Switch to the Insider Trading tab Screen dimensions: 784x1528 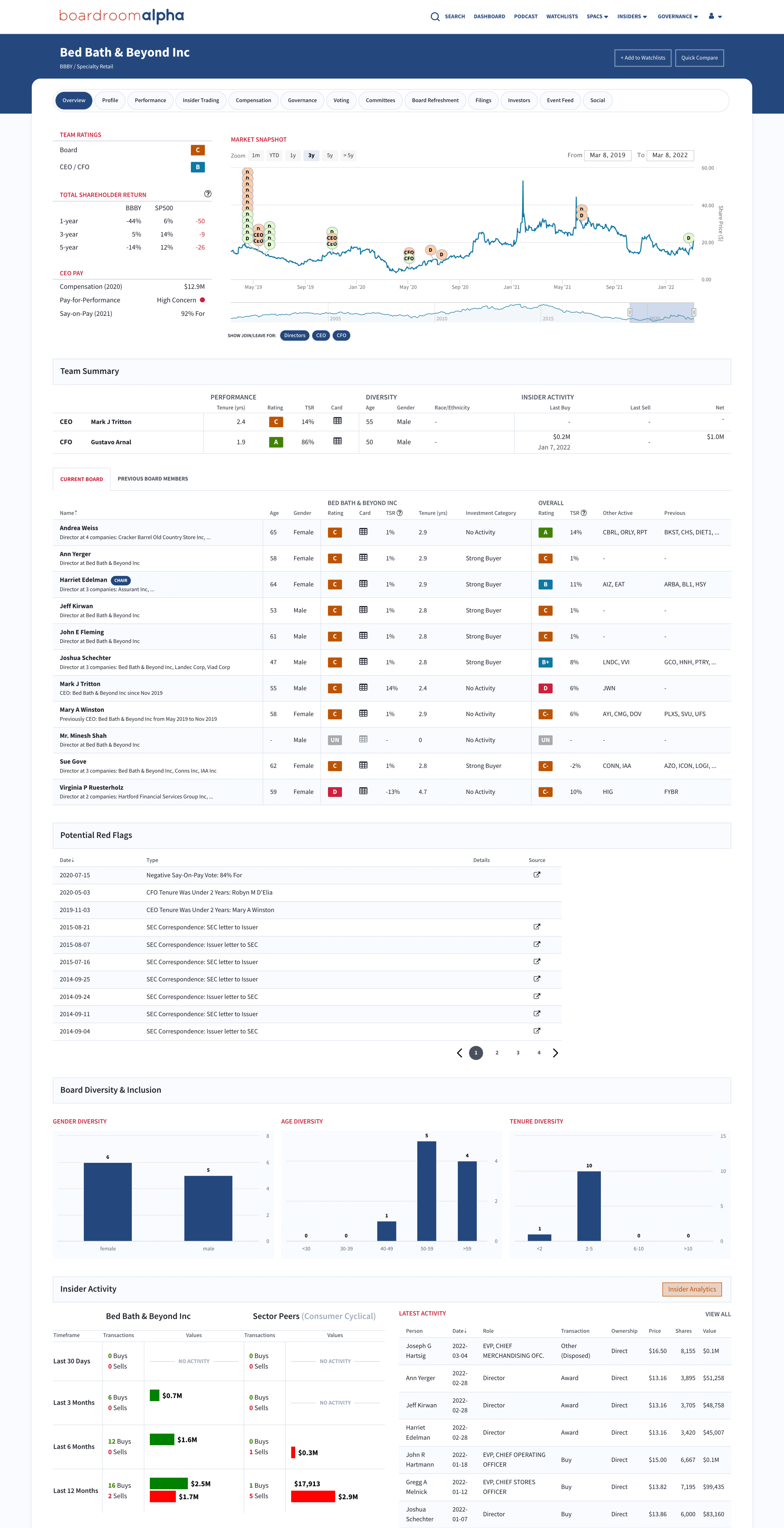(x=201, y=100)
